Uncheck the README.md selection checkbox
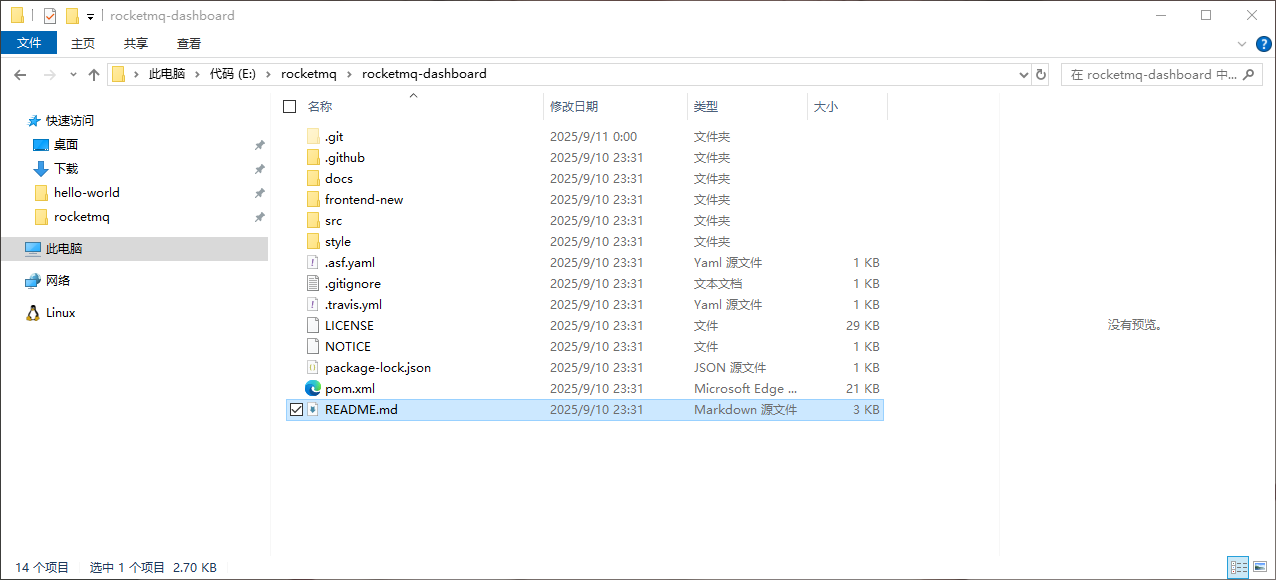Image resolution: width=1276 pixels, height=580 pixels. click(x=296, y=409)
